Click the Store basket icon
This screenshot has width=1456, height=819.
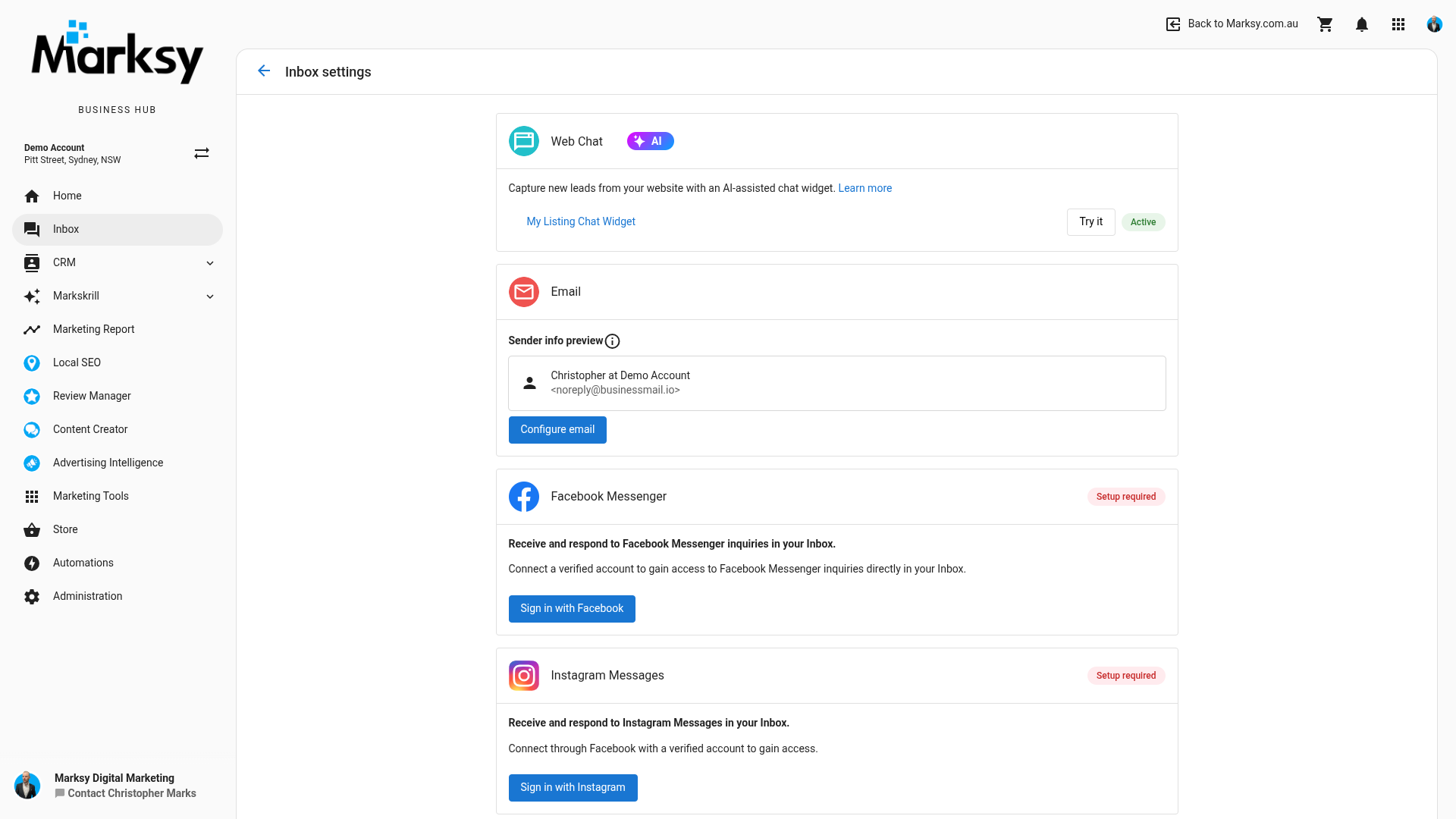pyautogui.click(x=32, y=530)
